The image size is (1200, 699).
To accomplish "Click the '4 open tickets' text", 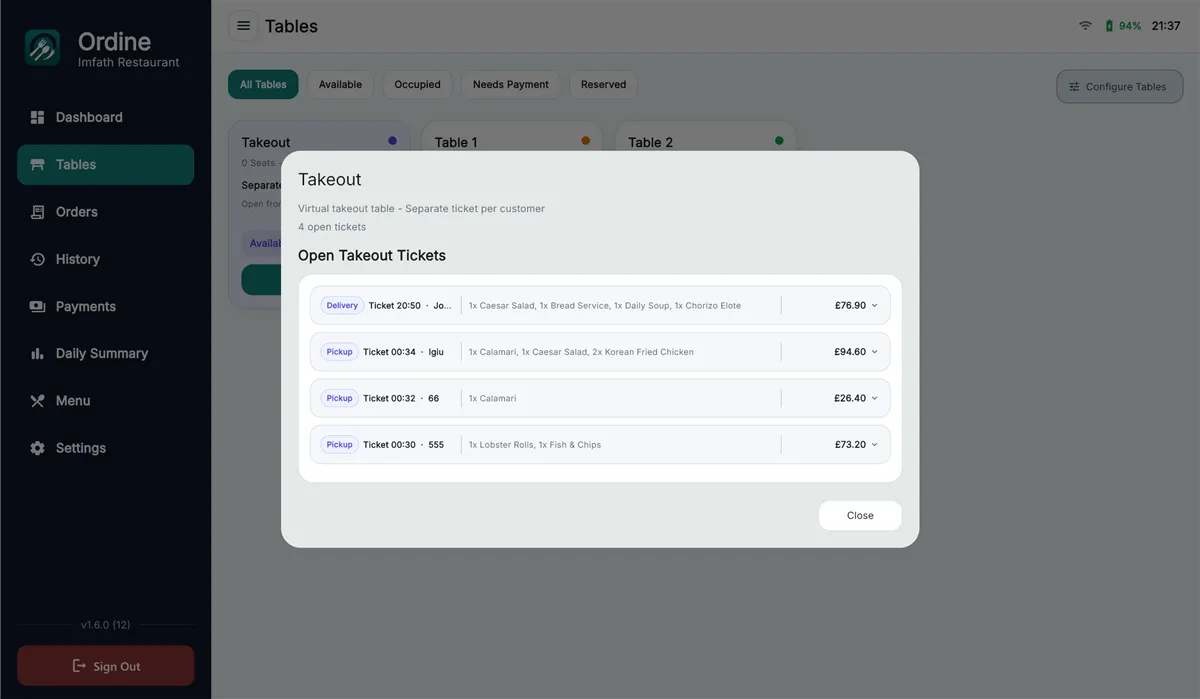I will point(332,227).
